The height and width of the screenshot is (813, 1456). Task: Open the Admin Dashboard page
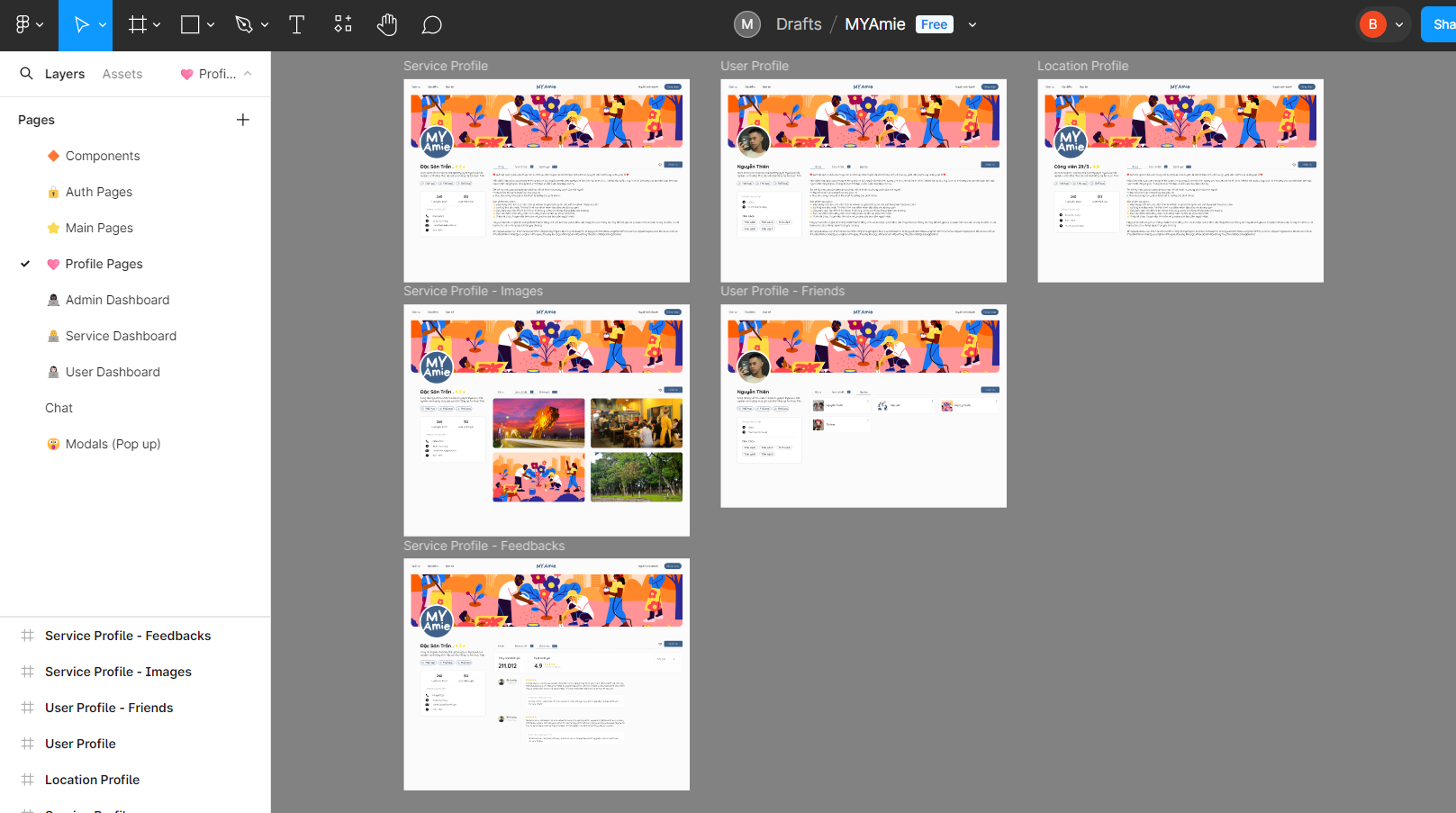tap(117, 300)
